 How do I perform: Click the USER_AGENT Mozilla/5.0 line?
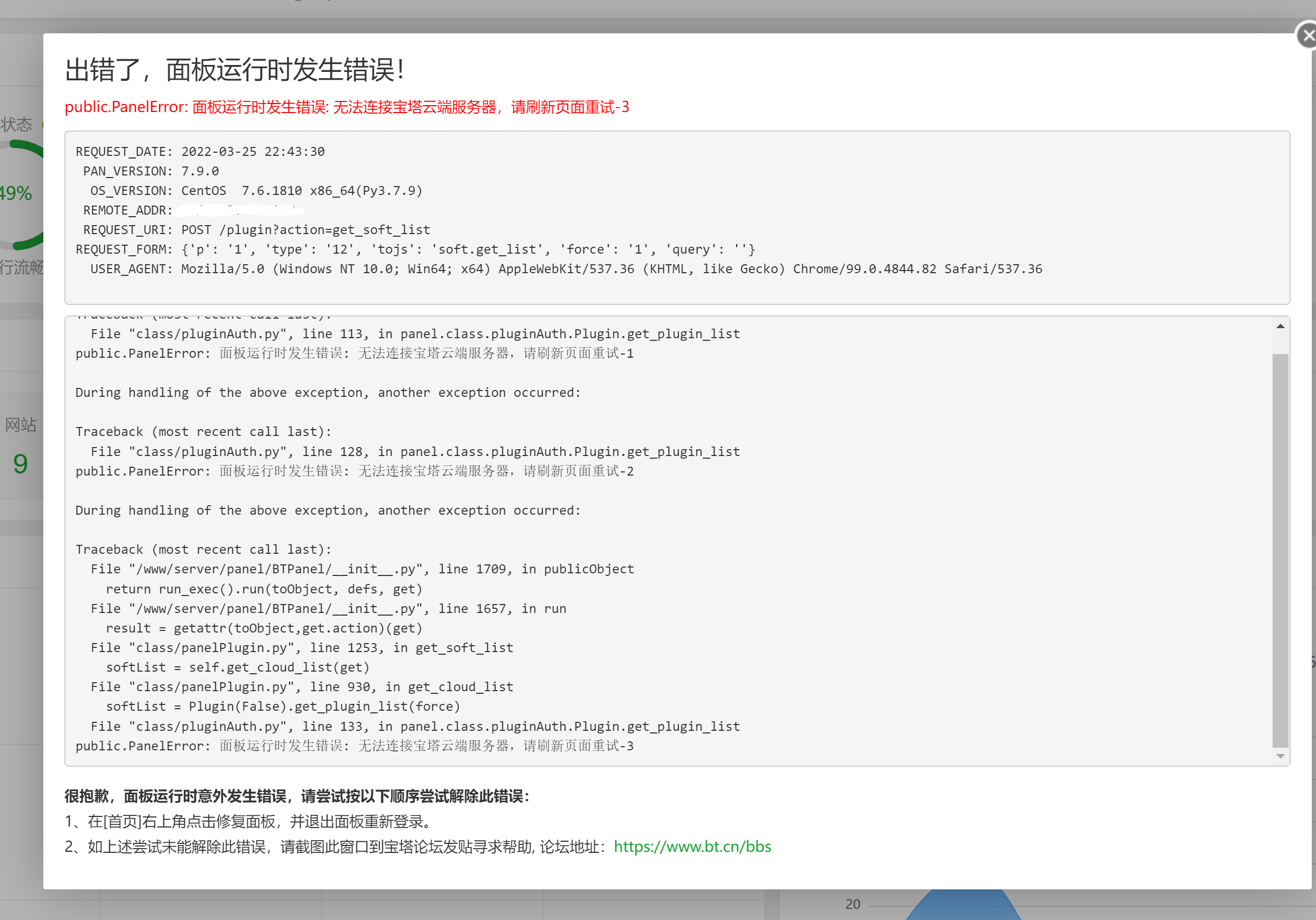[x=566, y=269]
